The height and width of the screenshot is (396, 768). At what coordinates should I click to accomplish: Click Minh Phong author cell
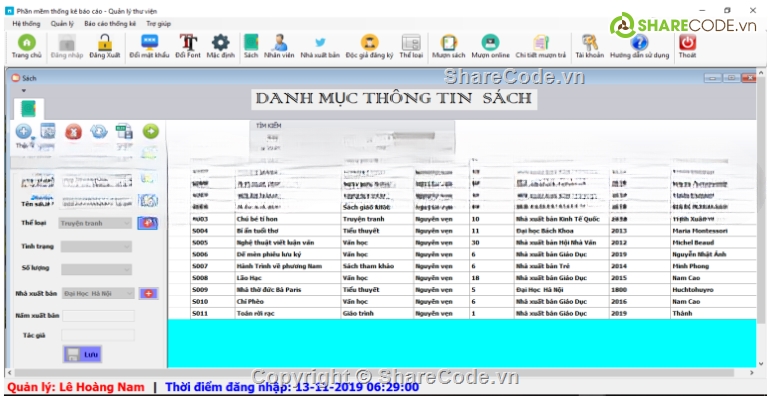pyautogui.click(x=712, y=266)
